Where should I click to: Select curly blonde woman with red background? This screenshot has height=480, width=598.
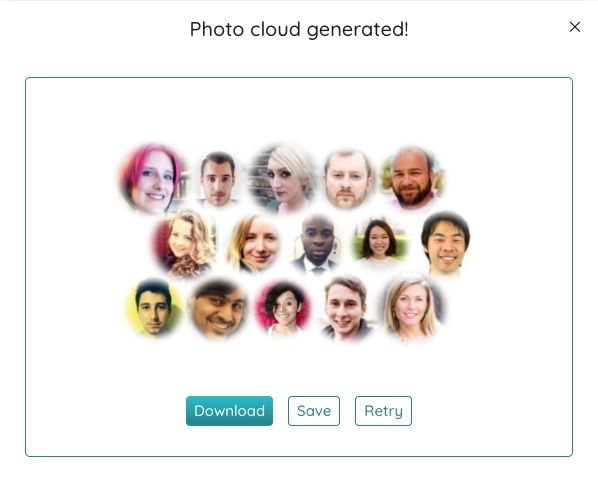point(185,243)
